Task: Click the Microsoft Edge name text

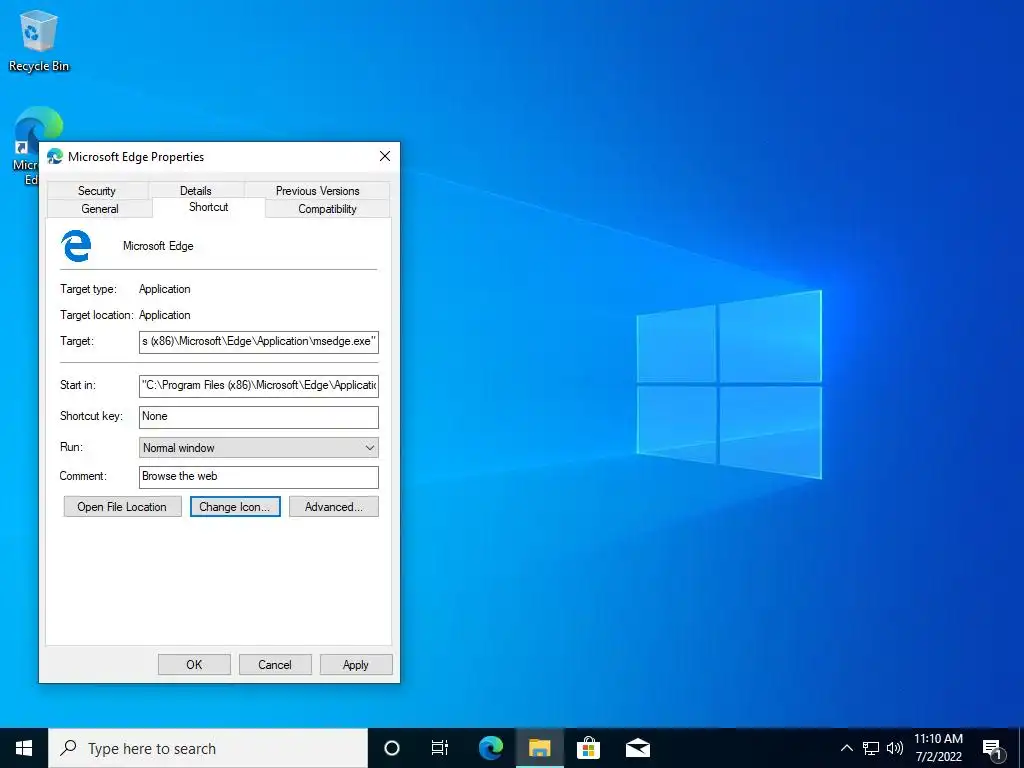Action: (x=158, y=246)
